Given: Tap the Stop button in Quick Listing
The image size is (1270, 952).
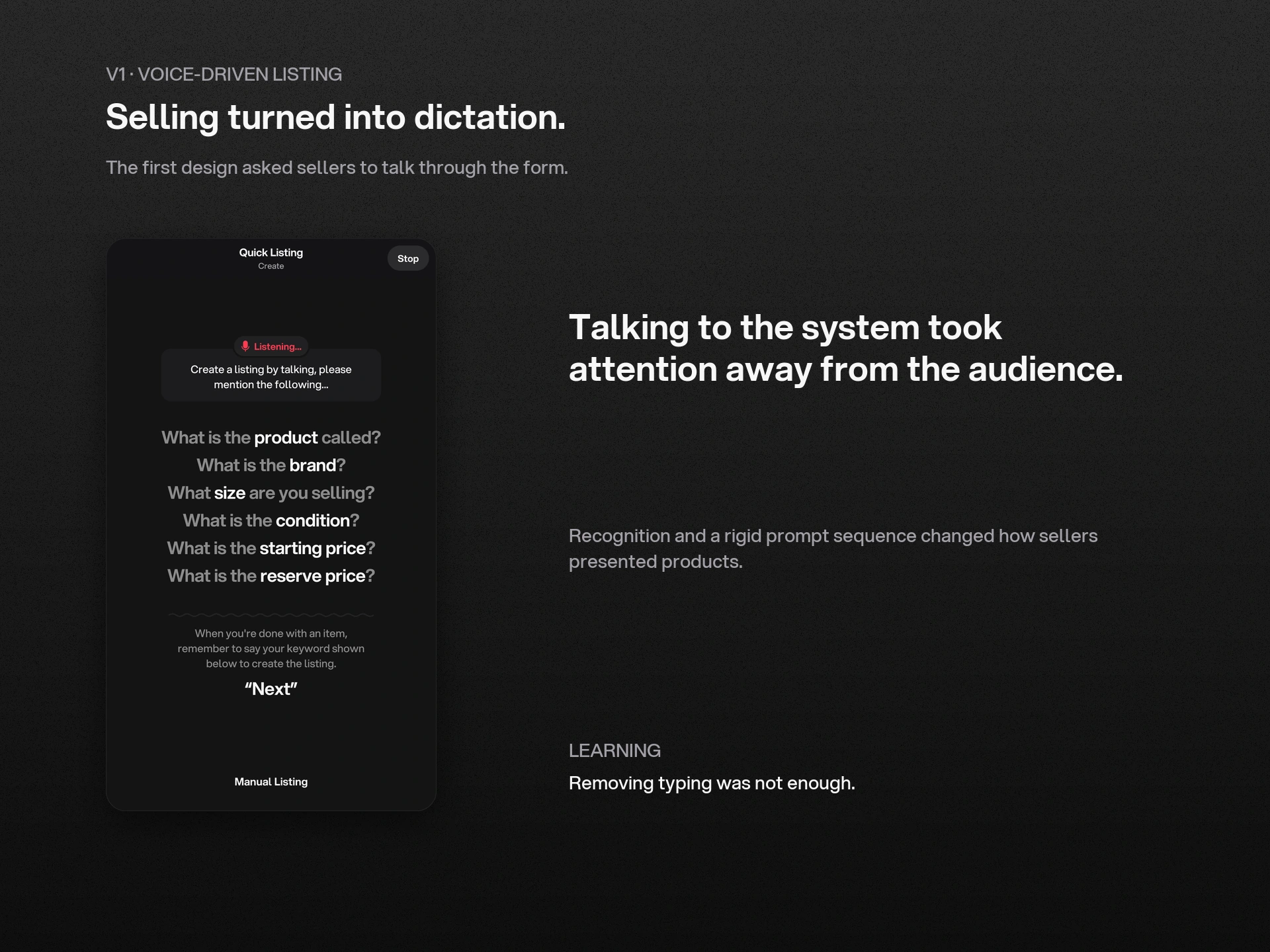Looking at the screenshot, I should pos(407,258).
